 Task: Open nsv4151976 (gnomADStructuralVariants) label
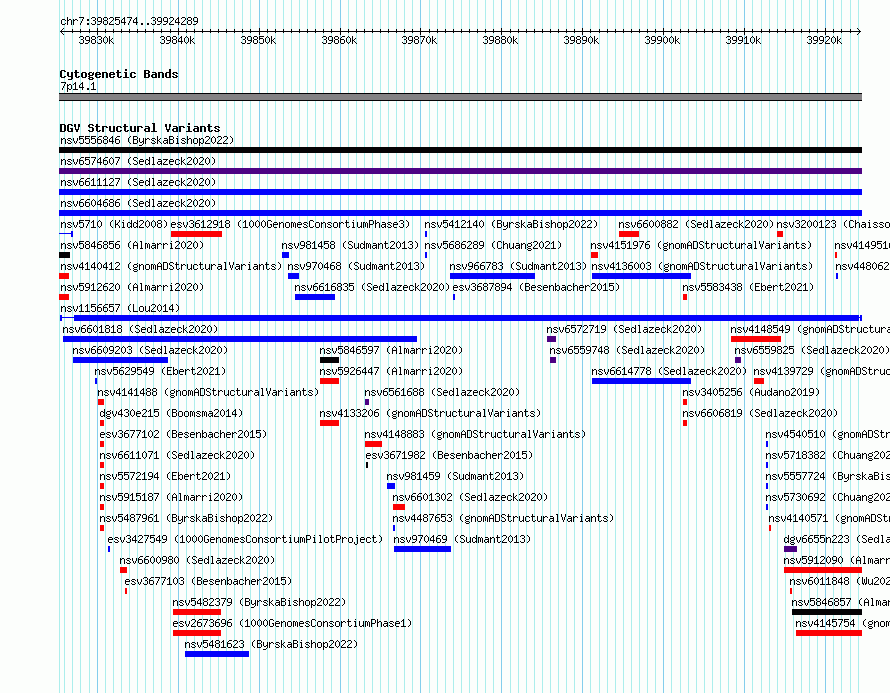701,245
